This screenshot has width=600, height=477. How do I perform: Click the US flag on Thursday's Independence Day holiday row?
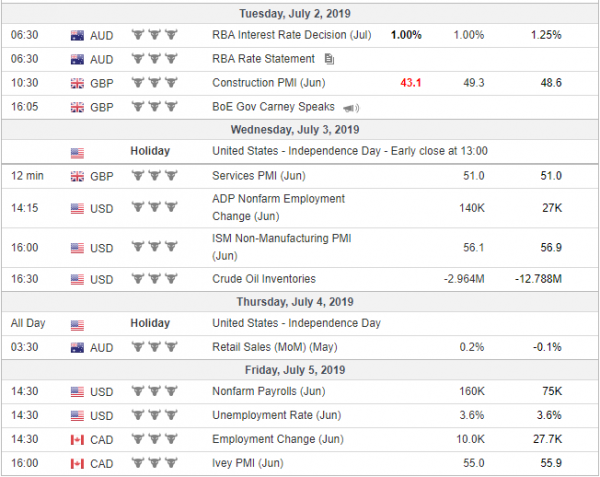(x=77, y=326)
